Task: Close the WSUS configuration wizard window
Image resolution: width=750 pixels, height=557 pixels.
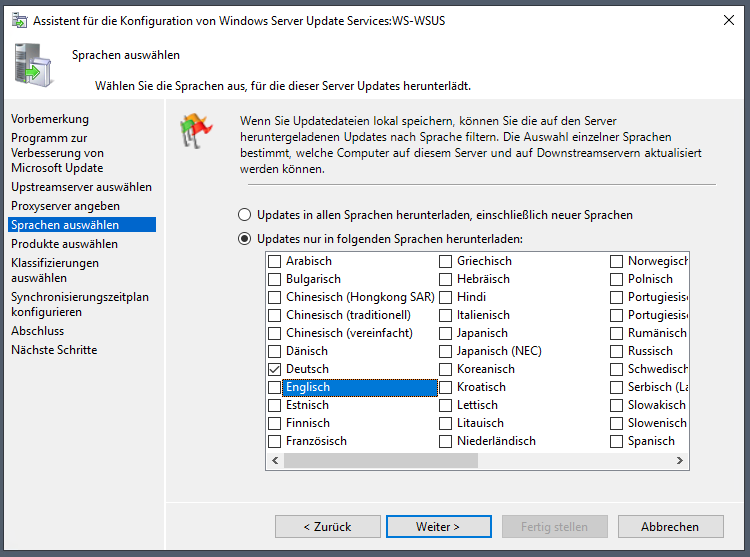Action: tap(728, 20)
